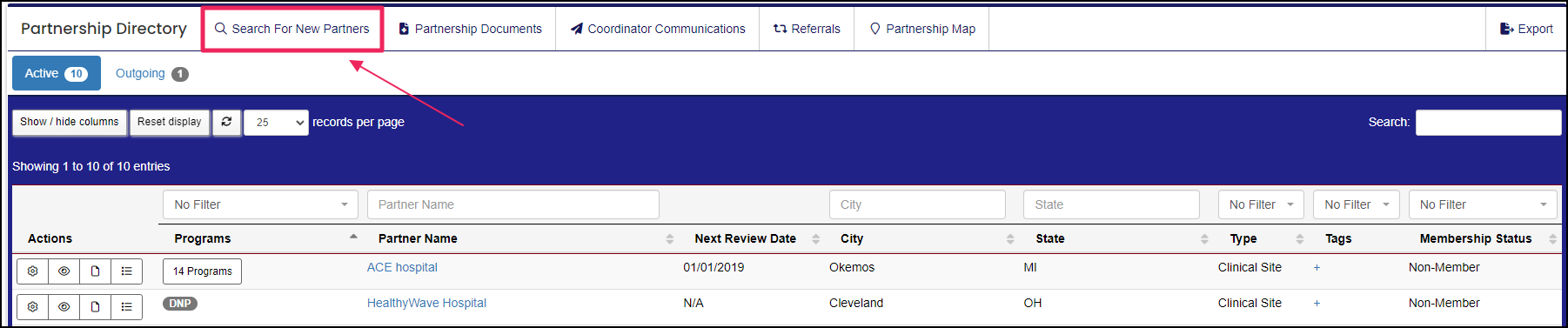Click the refresh table icon

tap(226, 122)
